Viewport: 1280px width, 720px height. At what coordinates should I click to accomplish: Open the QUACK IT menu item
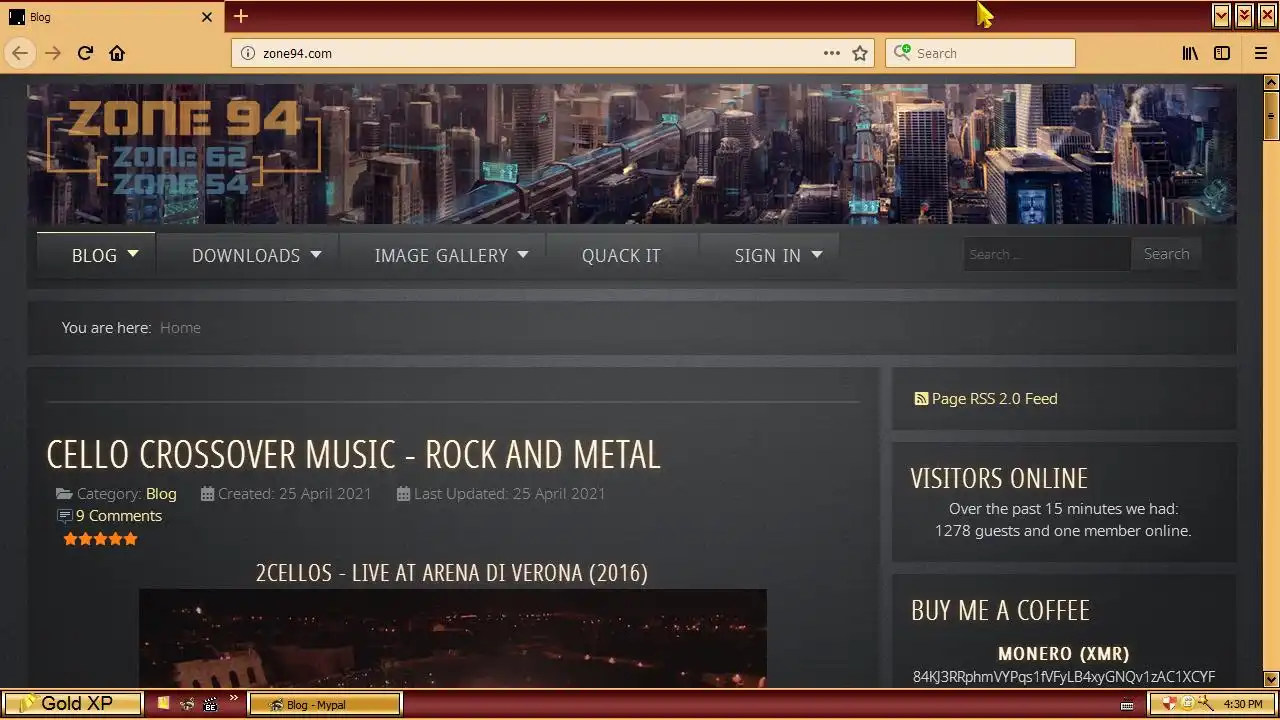coord(621,256)
